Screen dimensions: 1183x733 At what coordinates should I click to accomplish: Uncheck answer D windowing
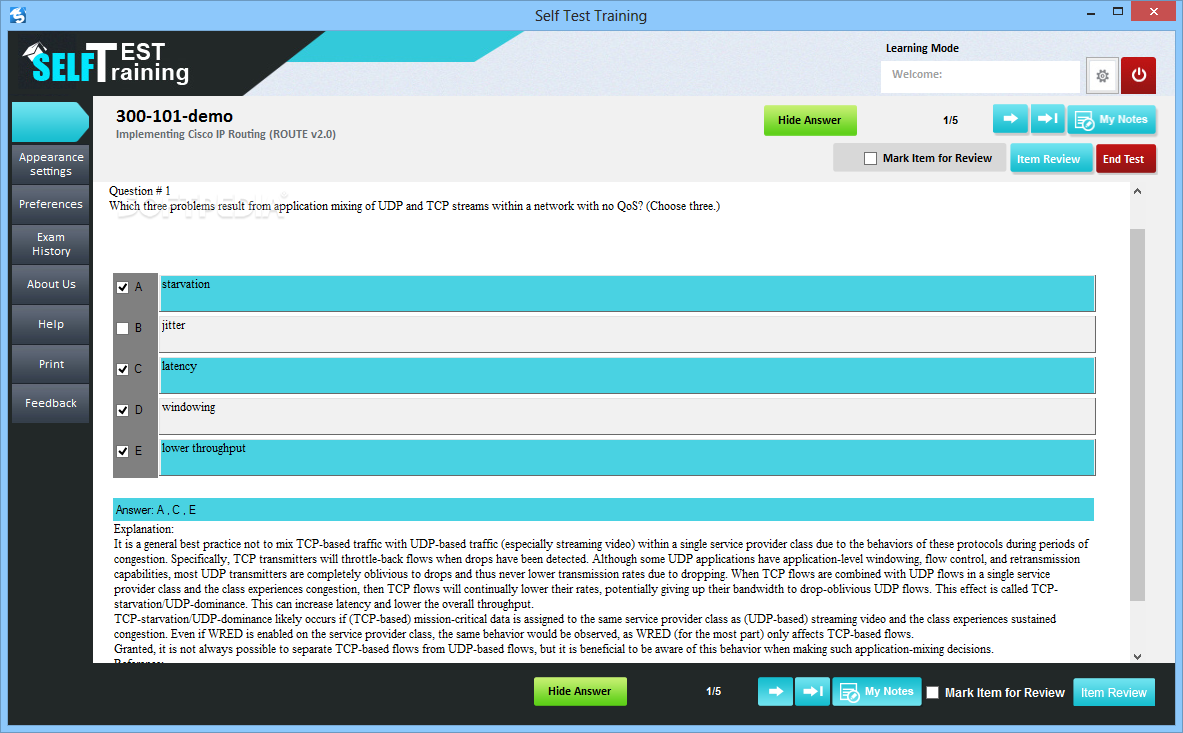(122, 410)
